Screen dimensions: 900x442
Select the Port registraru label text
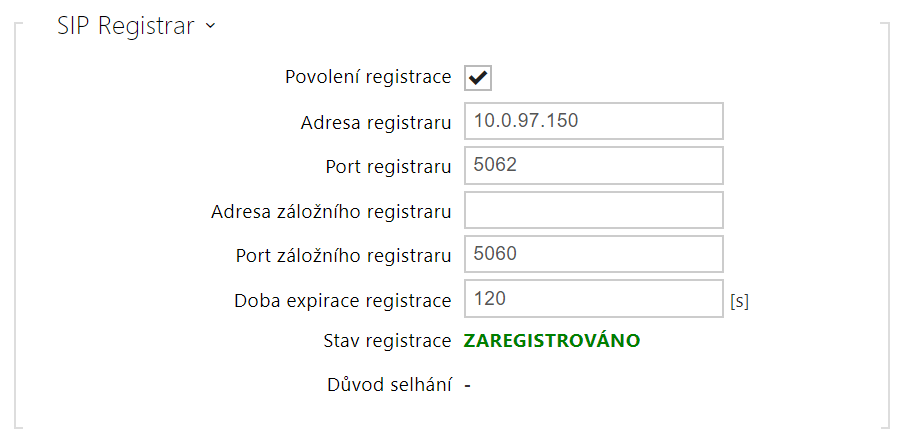[388, 166]
